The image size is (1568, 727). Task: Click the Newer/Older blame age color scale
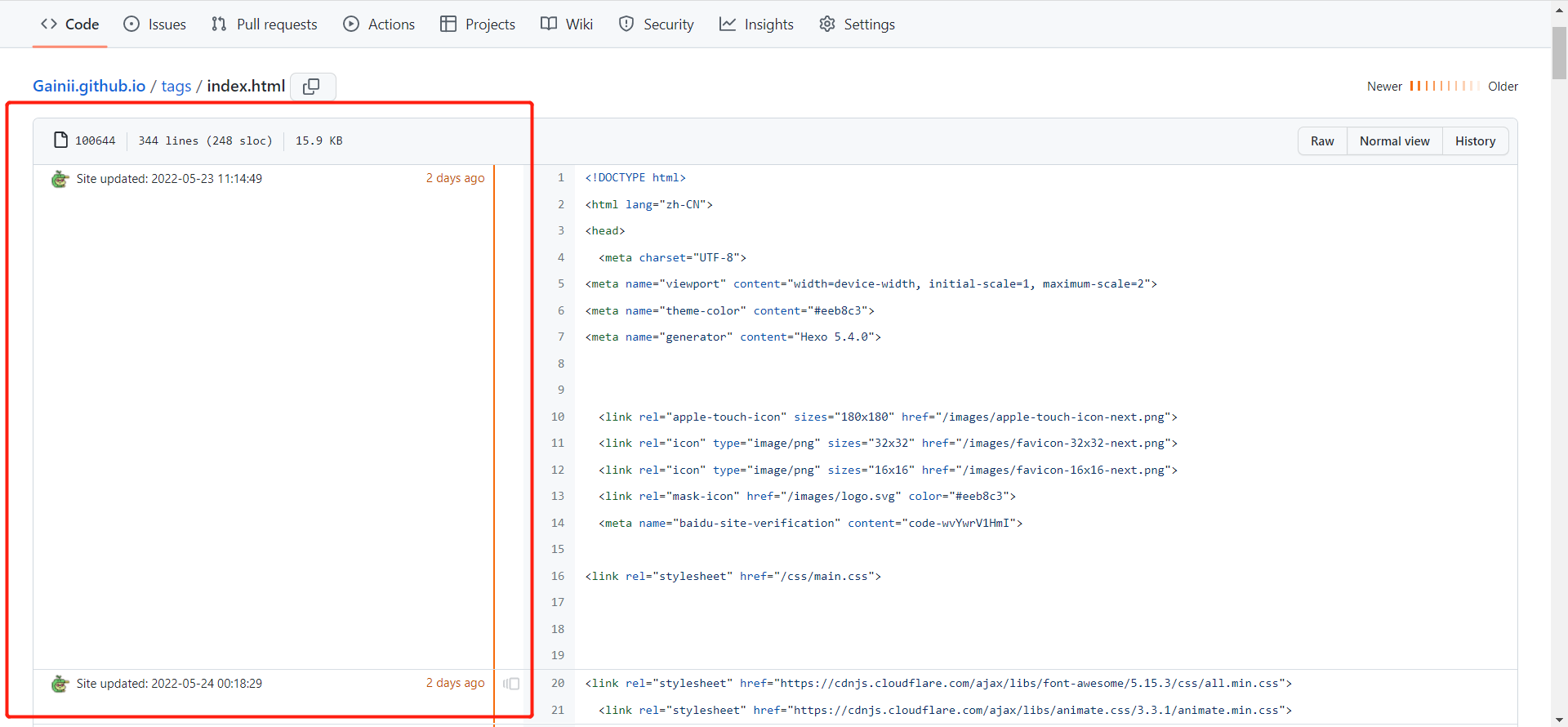pyautogui.click(x=1445, y=86)
